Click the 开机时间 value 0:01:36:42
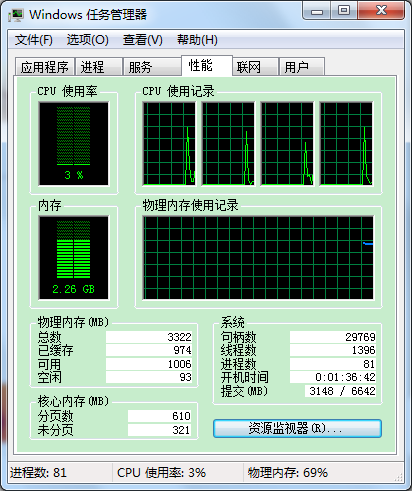Viewport: 412px width, 491px height. click(333, 377)
